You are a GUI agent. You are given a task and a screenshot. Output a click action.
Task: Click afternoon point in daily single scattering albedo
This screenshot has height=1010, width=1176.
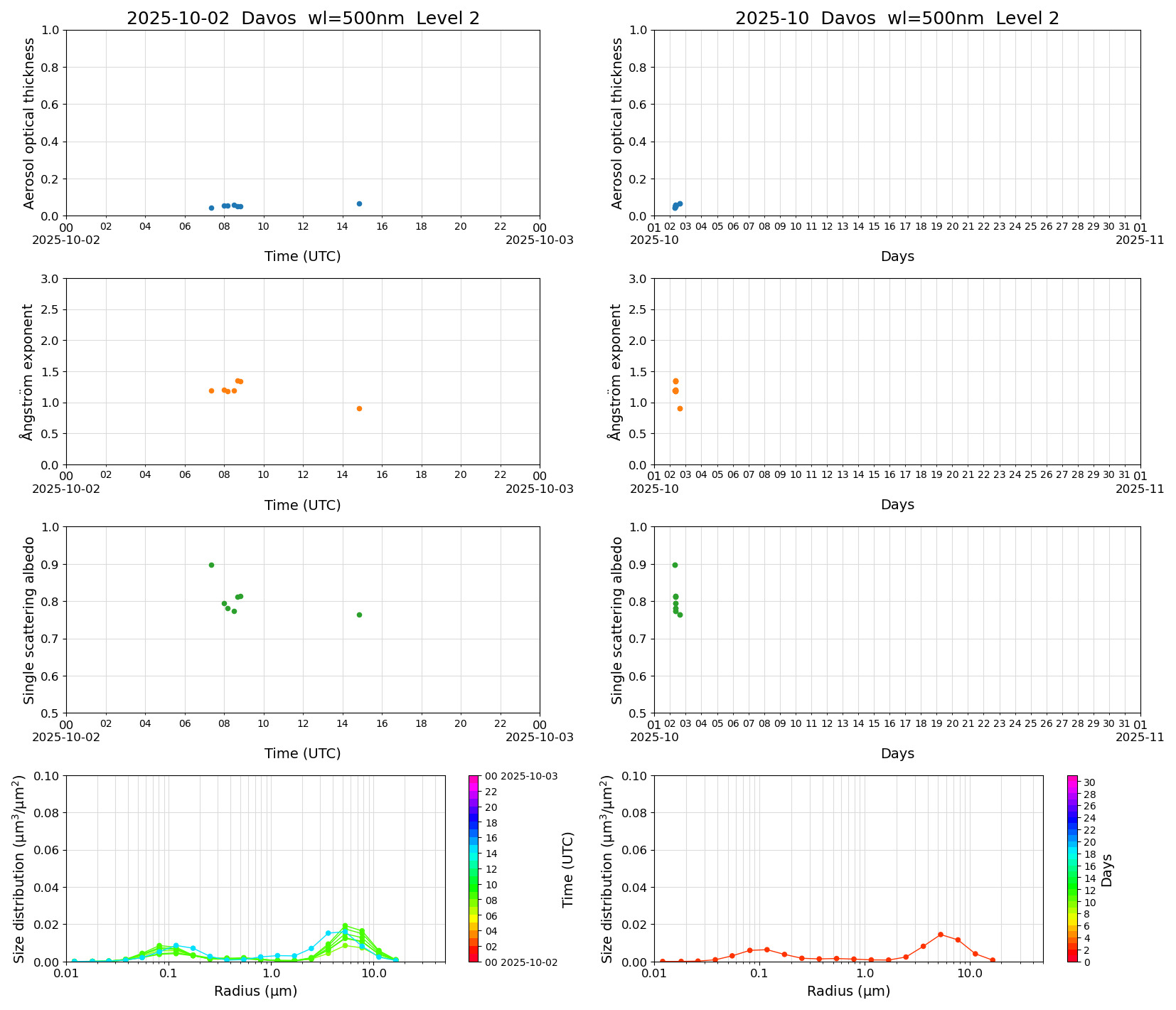[x=359, y=615]
